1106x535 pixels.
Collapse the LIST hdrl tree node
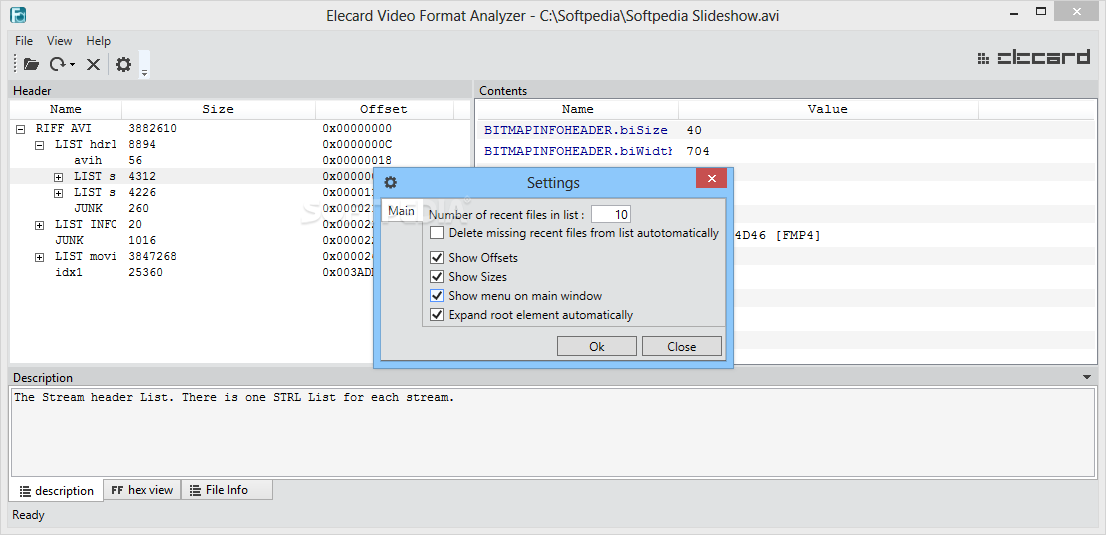pyautogui.click(x=40, y=145)
